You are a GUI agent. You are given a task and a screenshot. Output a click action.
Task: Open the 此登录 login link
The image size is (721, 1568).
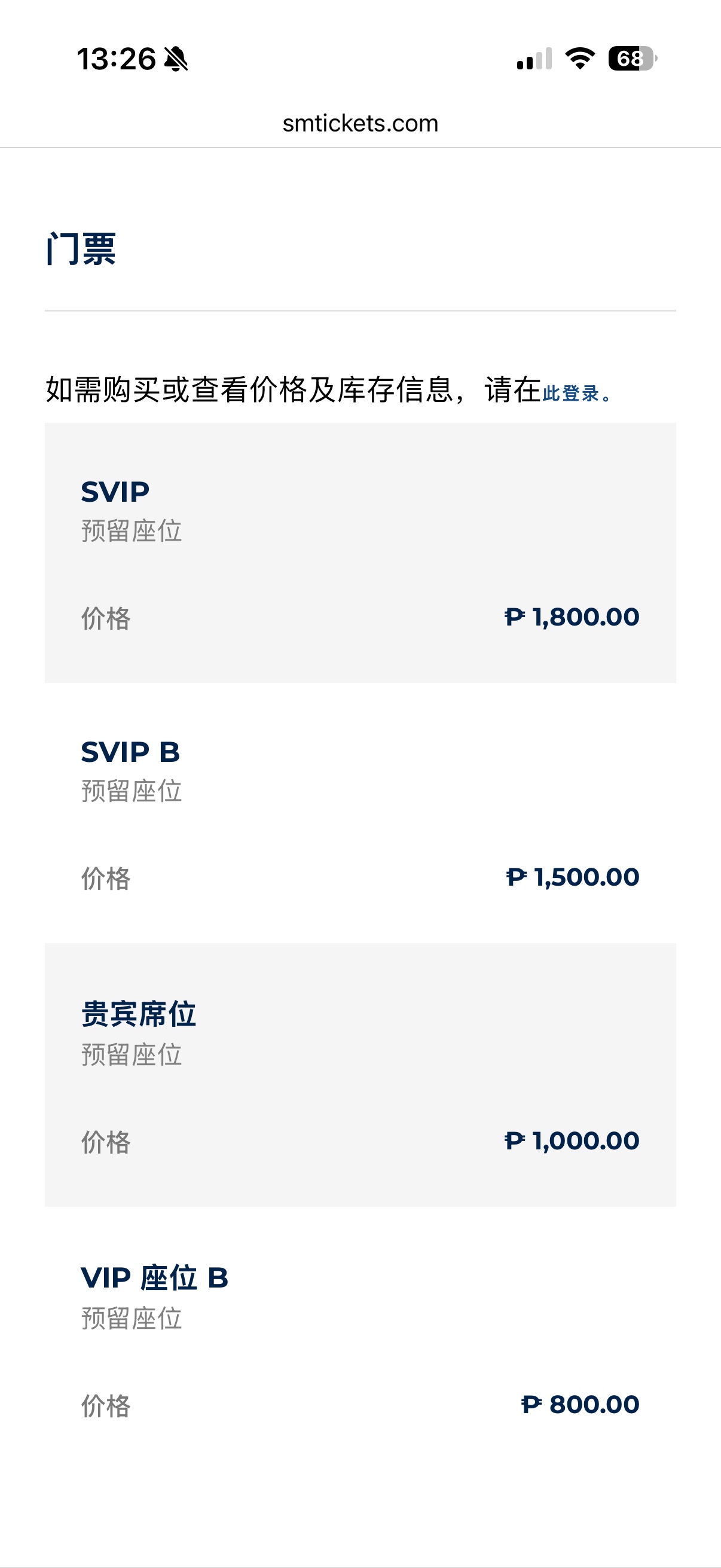click(572, 393)
